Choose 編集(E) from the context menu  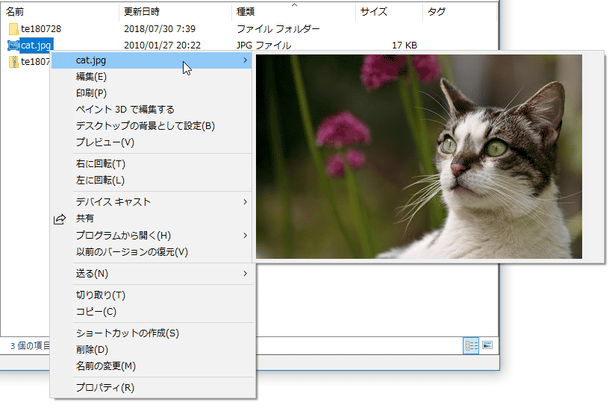[151, 77]
